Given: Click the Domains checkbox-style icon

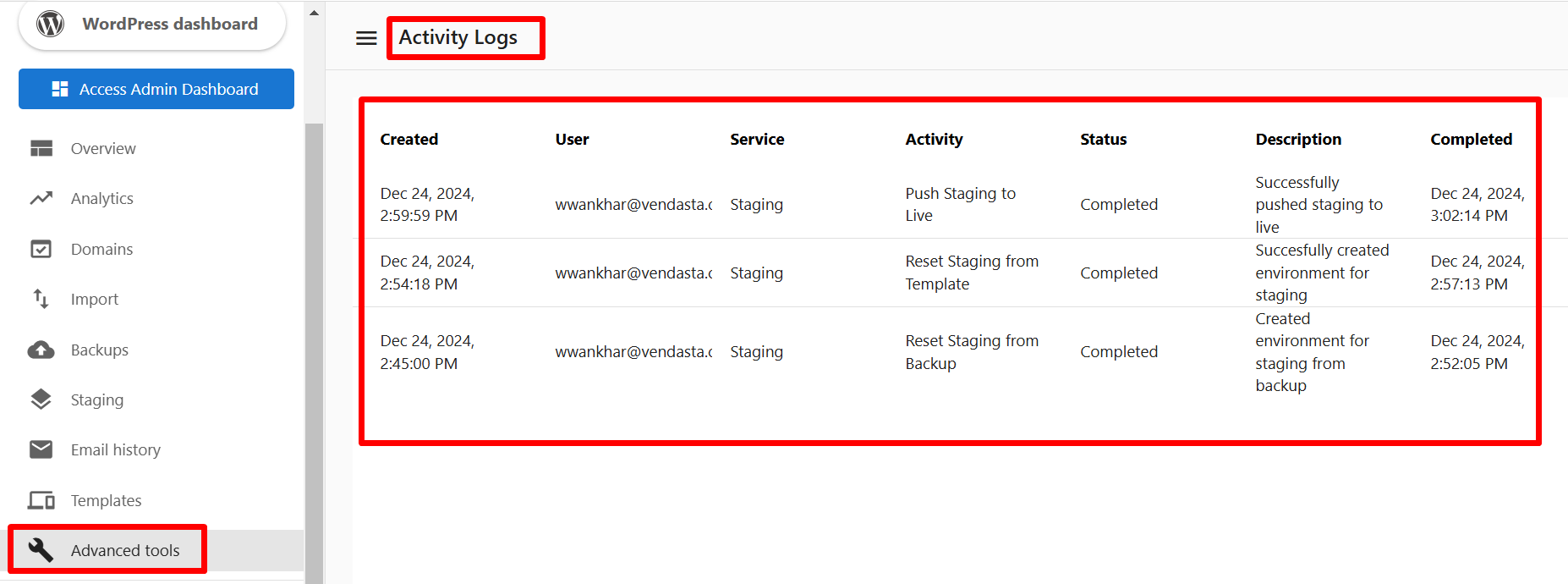Looking at the screenshot, I should click(41, 249).
